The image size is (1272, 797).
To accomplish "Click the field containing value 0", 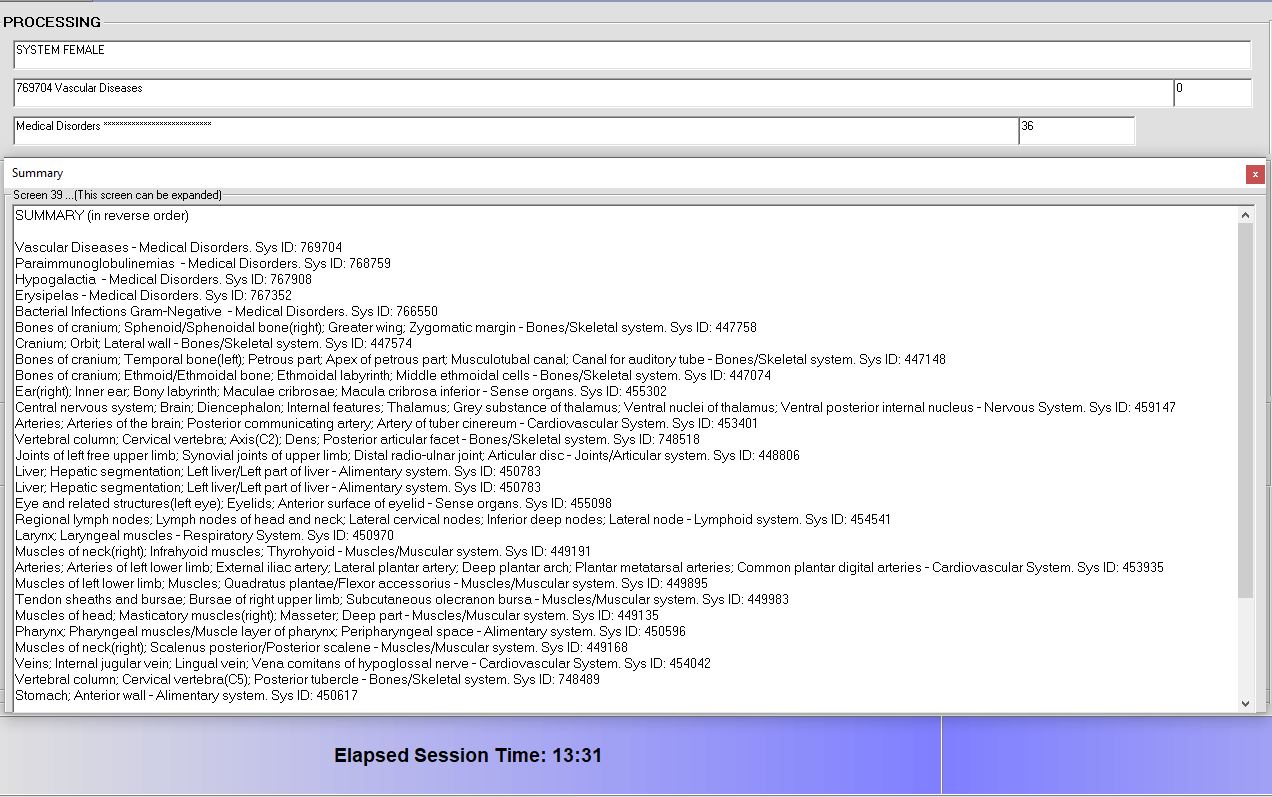I will pyautogui.click(x=1211, y=92).
